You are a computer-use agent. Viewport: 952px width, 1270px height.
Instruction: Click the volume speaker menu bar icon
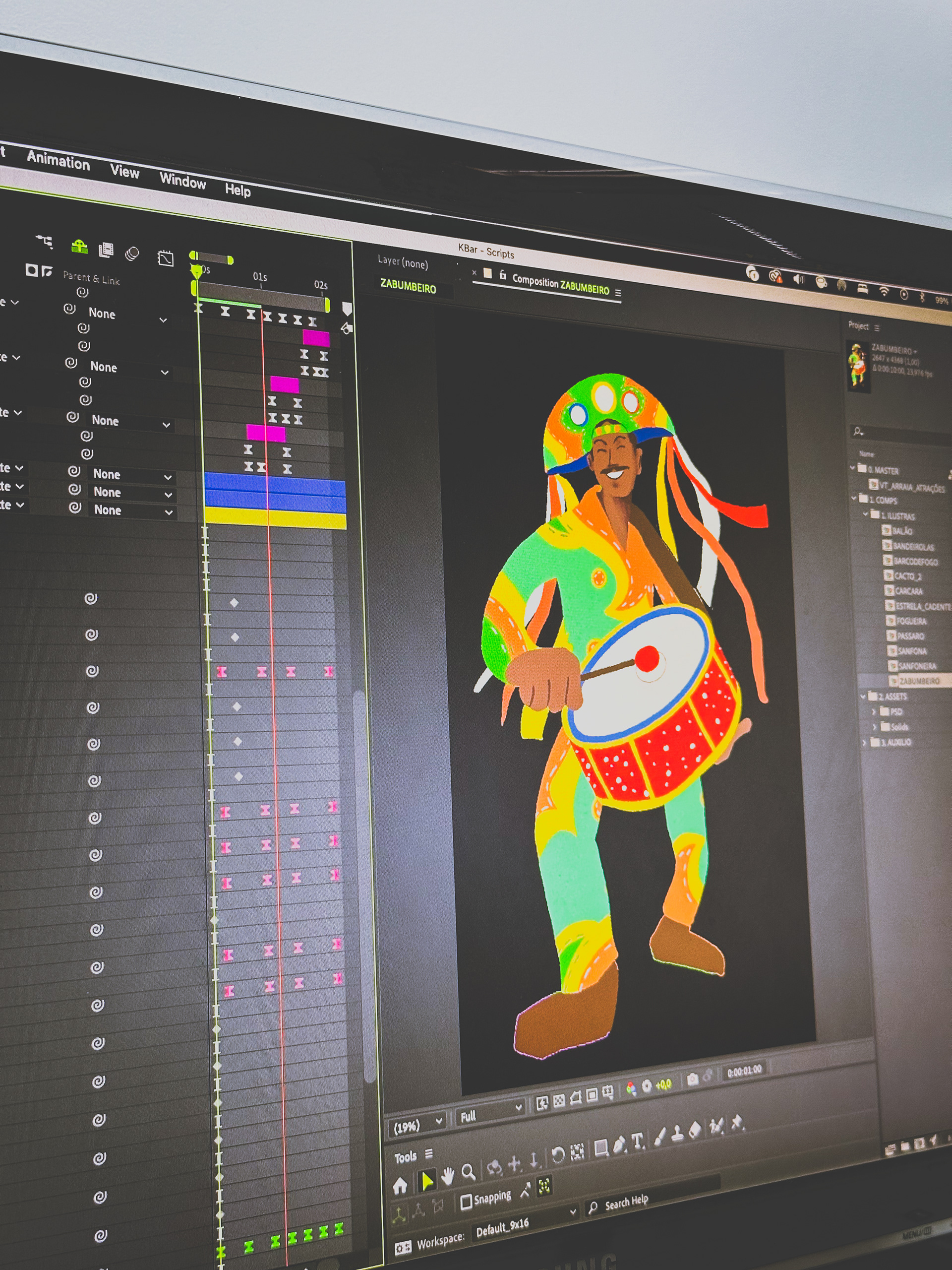tap(798, 279)
